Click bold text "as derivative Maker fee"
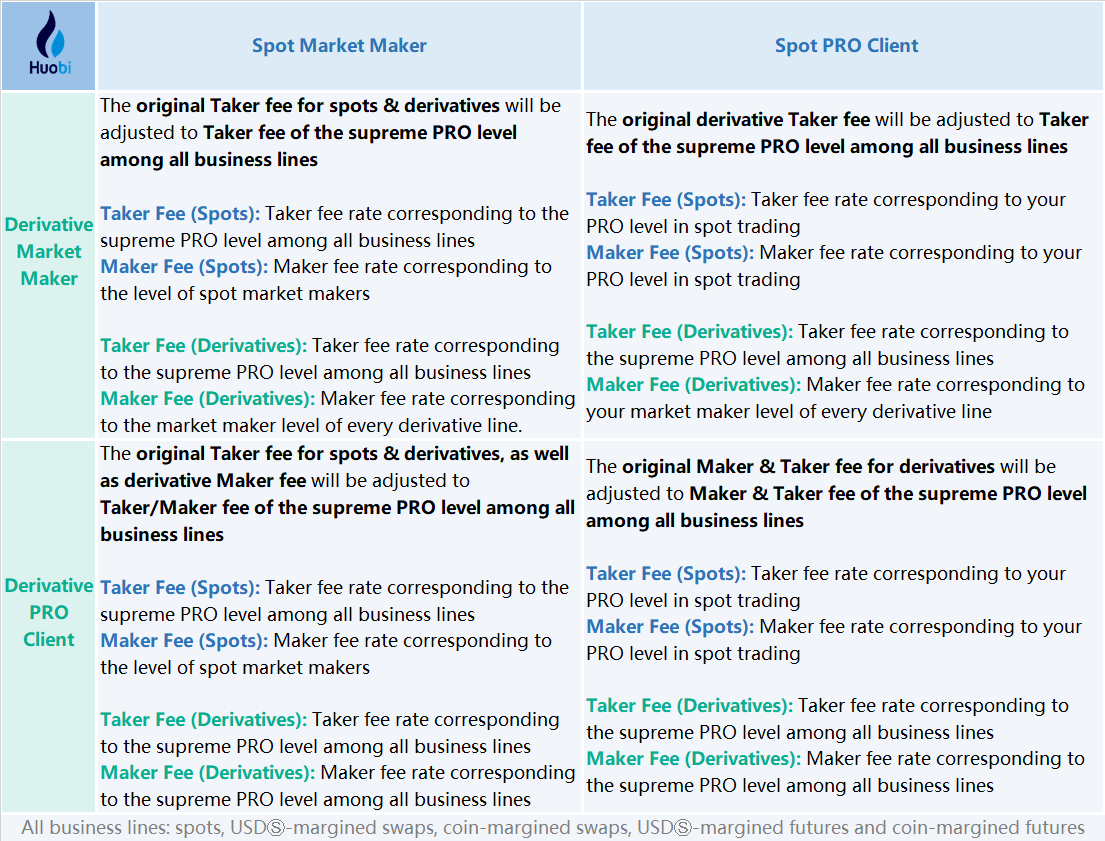Viewport: 1105px width, 841px height. tap(204, 481)
